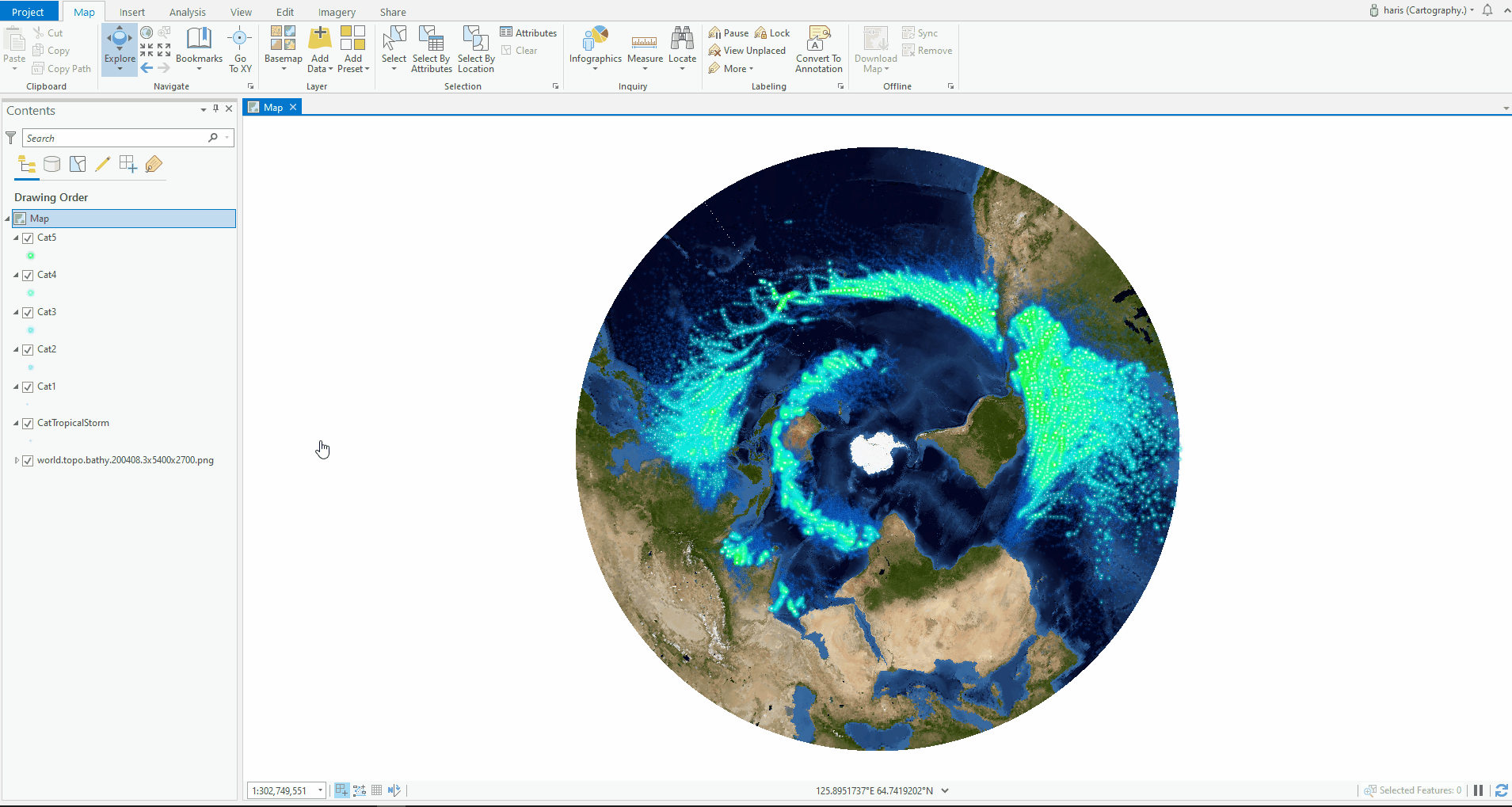1512x807 pixels.
Task: Click the Download Map icon
Action: click(875, 39)
